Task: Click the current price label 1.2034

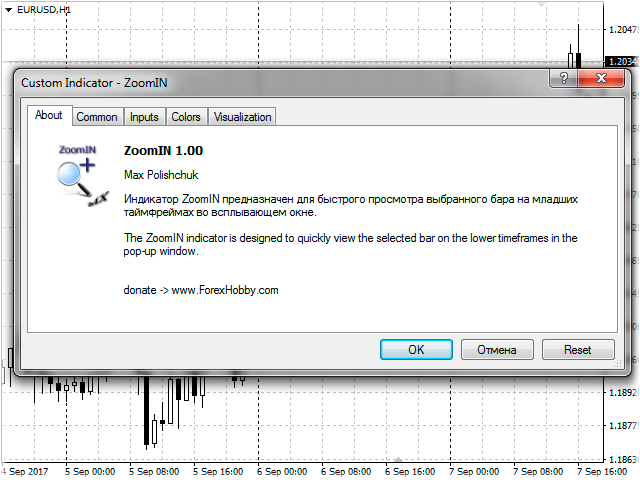Action: point(623,62)
